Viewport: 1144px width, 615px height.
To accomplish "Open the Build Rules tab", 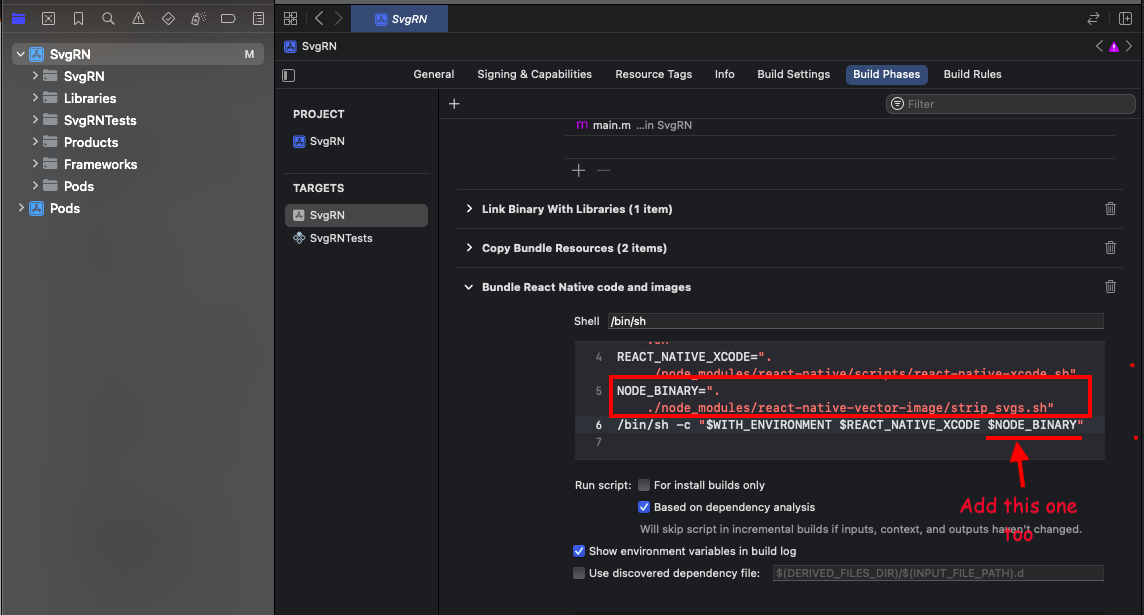I will click(x=972, y=74).
